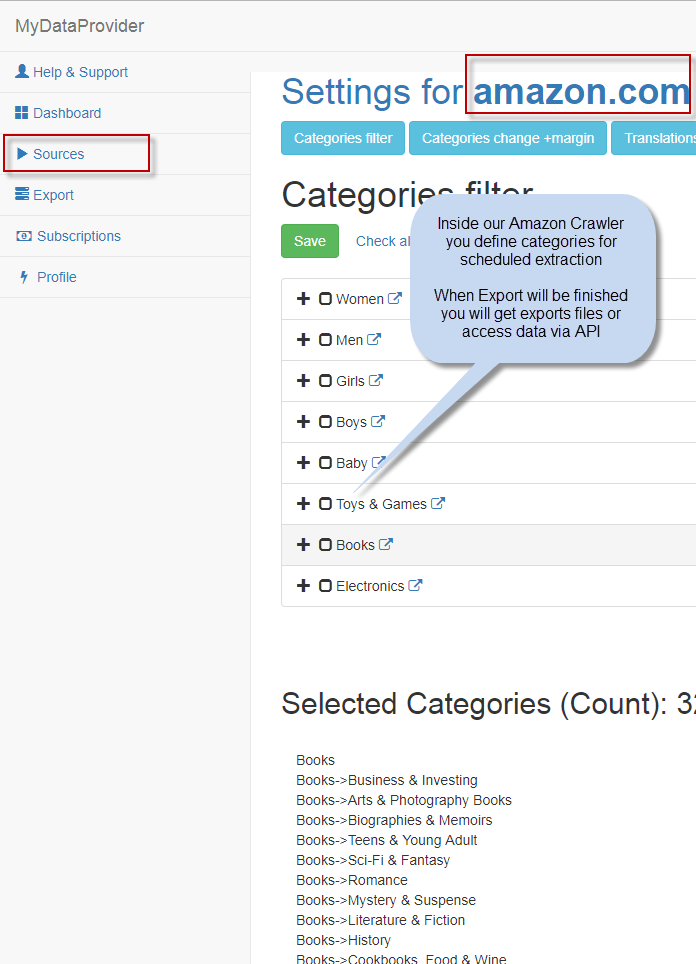Expand the Boys category tree

click(x=303, y=422)
